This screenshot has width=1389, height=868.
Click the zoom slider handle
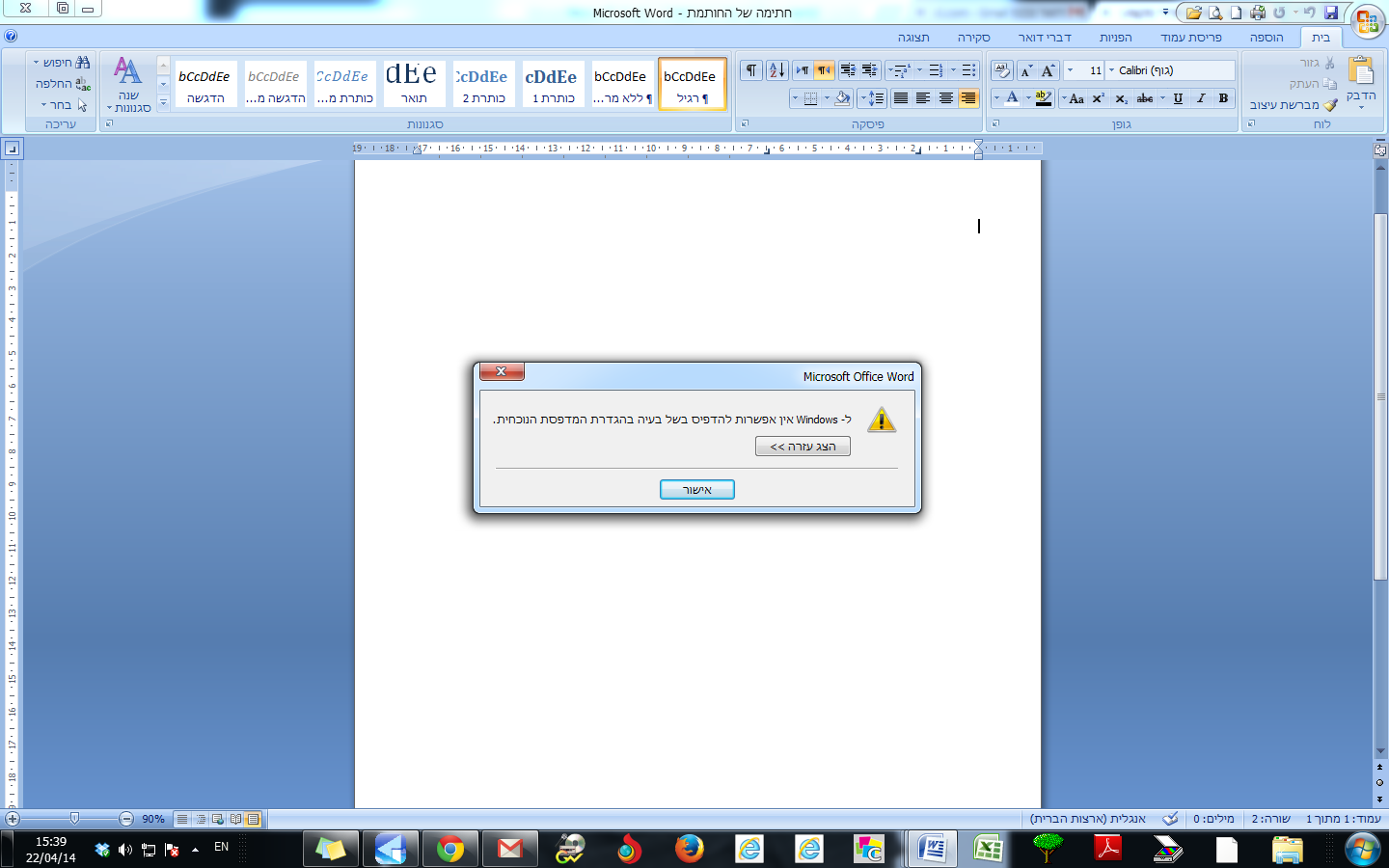(74, 819)
